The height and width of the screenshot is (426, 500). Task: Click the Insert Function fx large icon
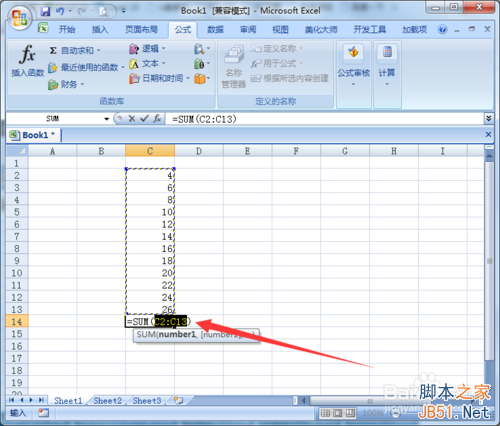click(x=28, y=61)
